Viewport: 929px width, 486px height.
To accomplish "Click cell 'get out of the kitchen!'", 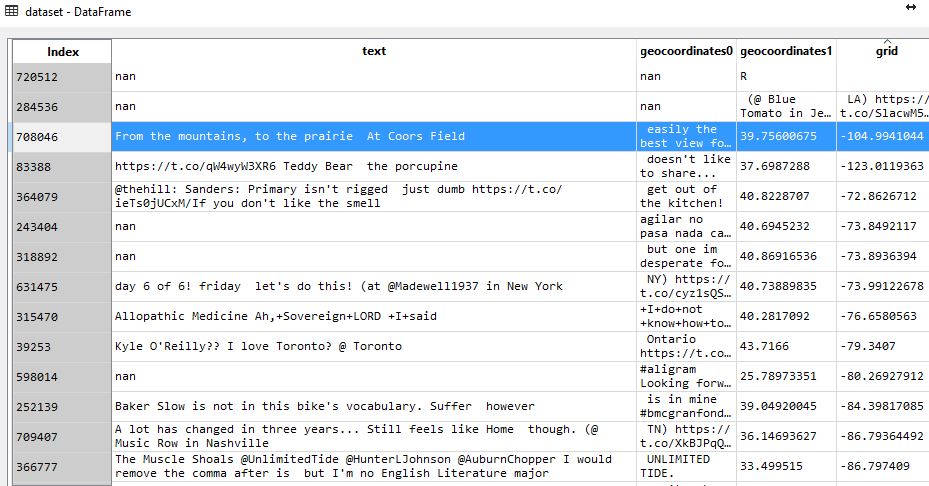I will (x=686, y=196).
